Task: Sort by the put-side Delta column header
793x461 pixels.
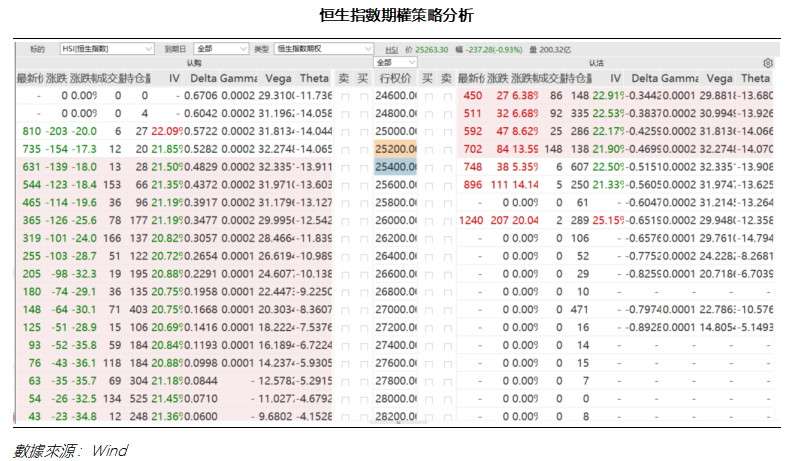Action: point(645,78)
